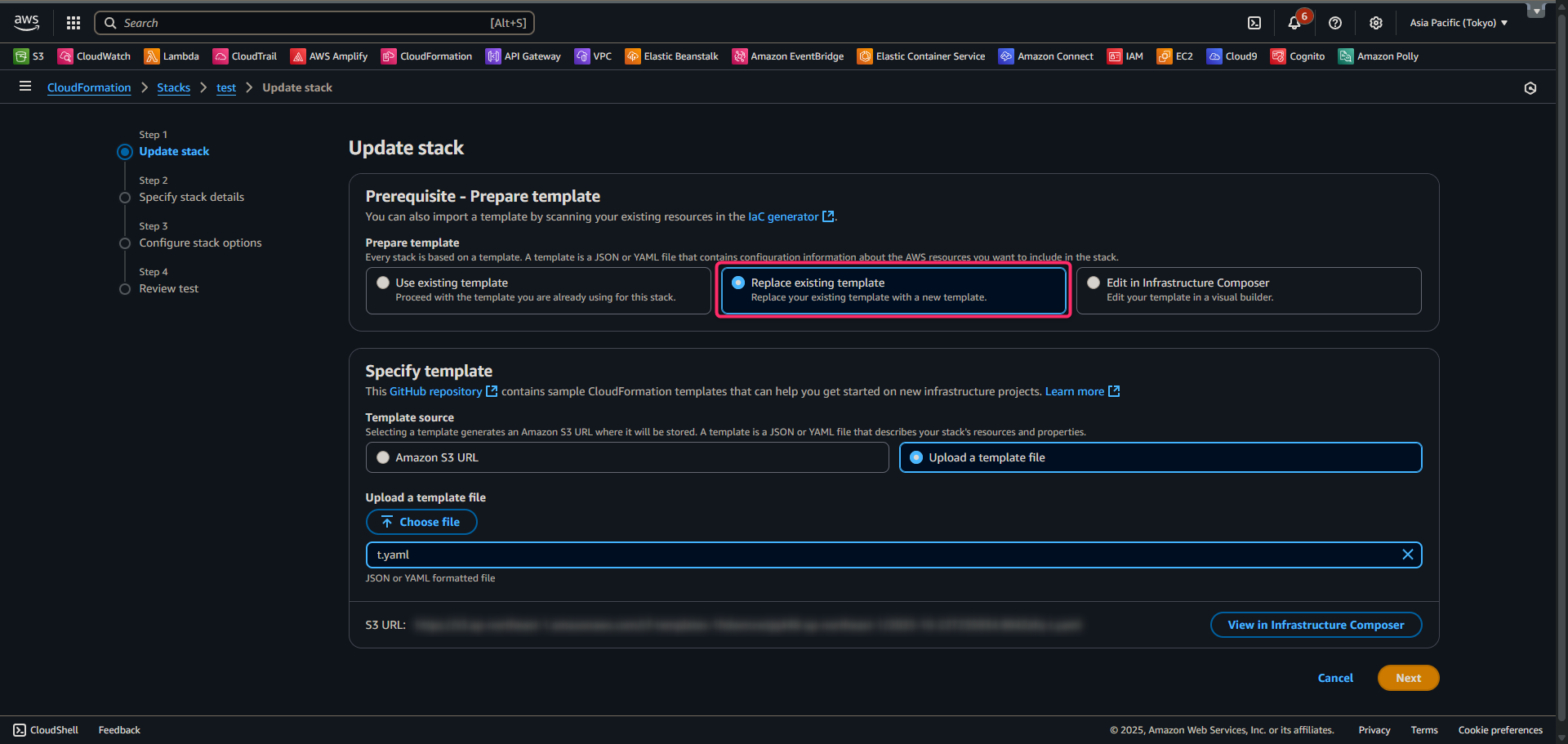Open Amazon Connect service shortcut

[x=1046, y=56]
